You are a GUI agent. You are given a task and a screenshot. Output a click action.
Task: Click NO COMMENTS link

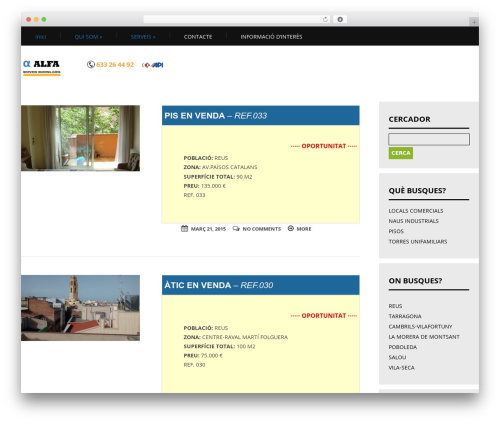pos(262,229)
